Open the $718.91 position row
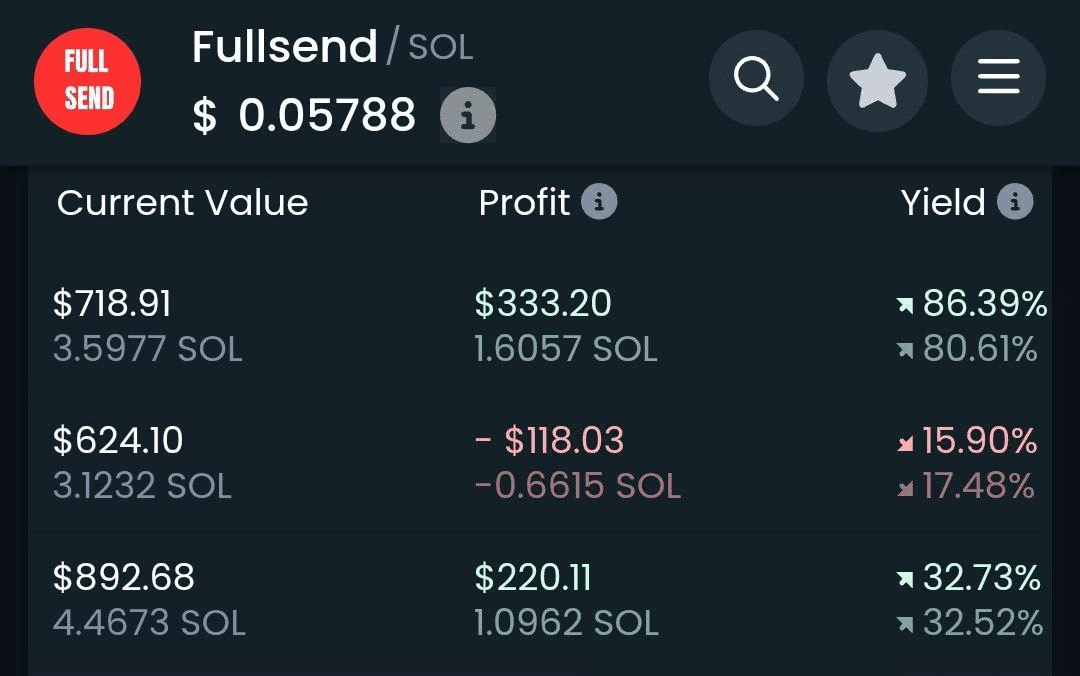The image size is (1080, 676). pos(540,326)
